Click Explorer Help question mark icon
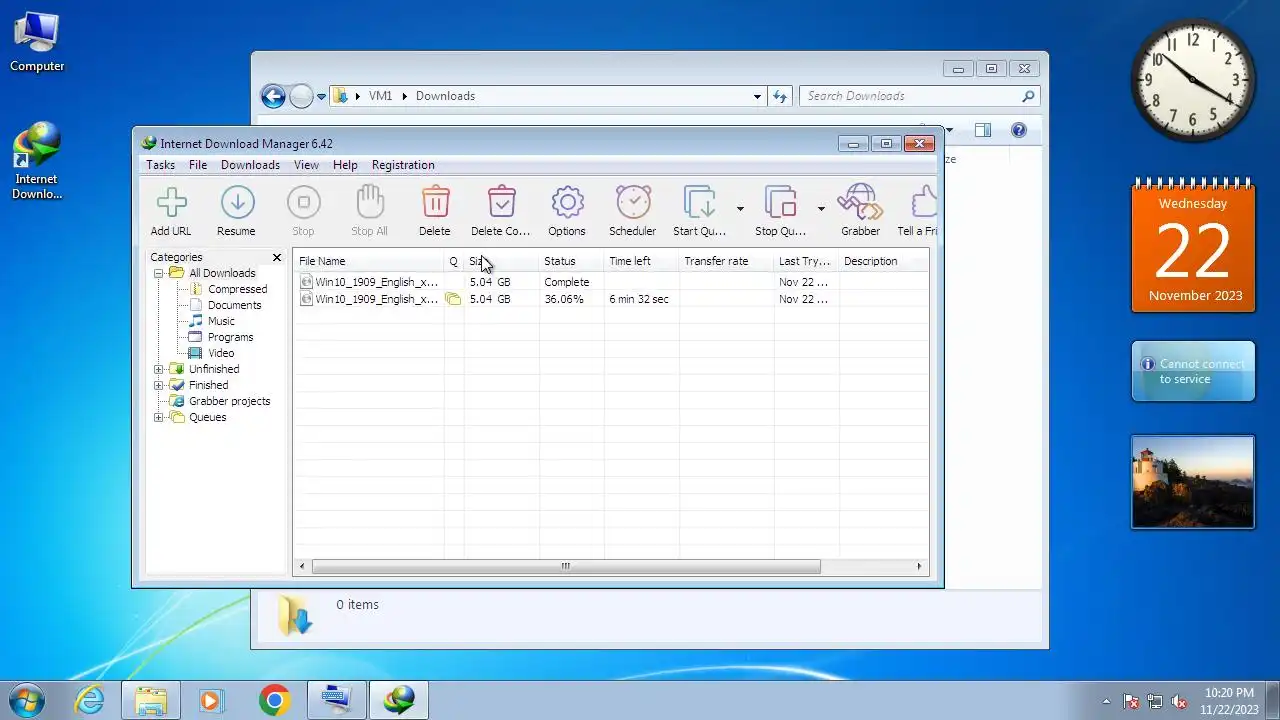Viewport: 1280px width, 720px height. click(x=1019, y=130)
